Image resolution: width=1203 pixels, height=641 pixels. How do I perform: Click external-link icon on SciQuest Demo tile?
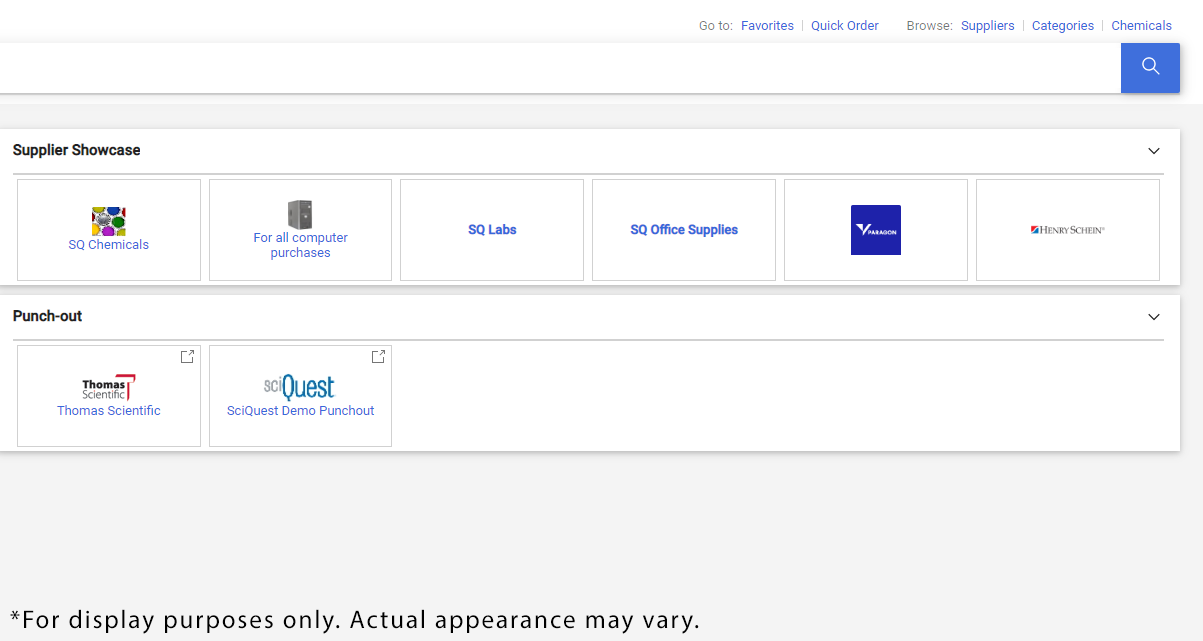coord(378,357)
